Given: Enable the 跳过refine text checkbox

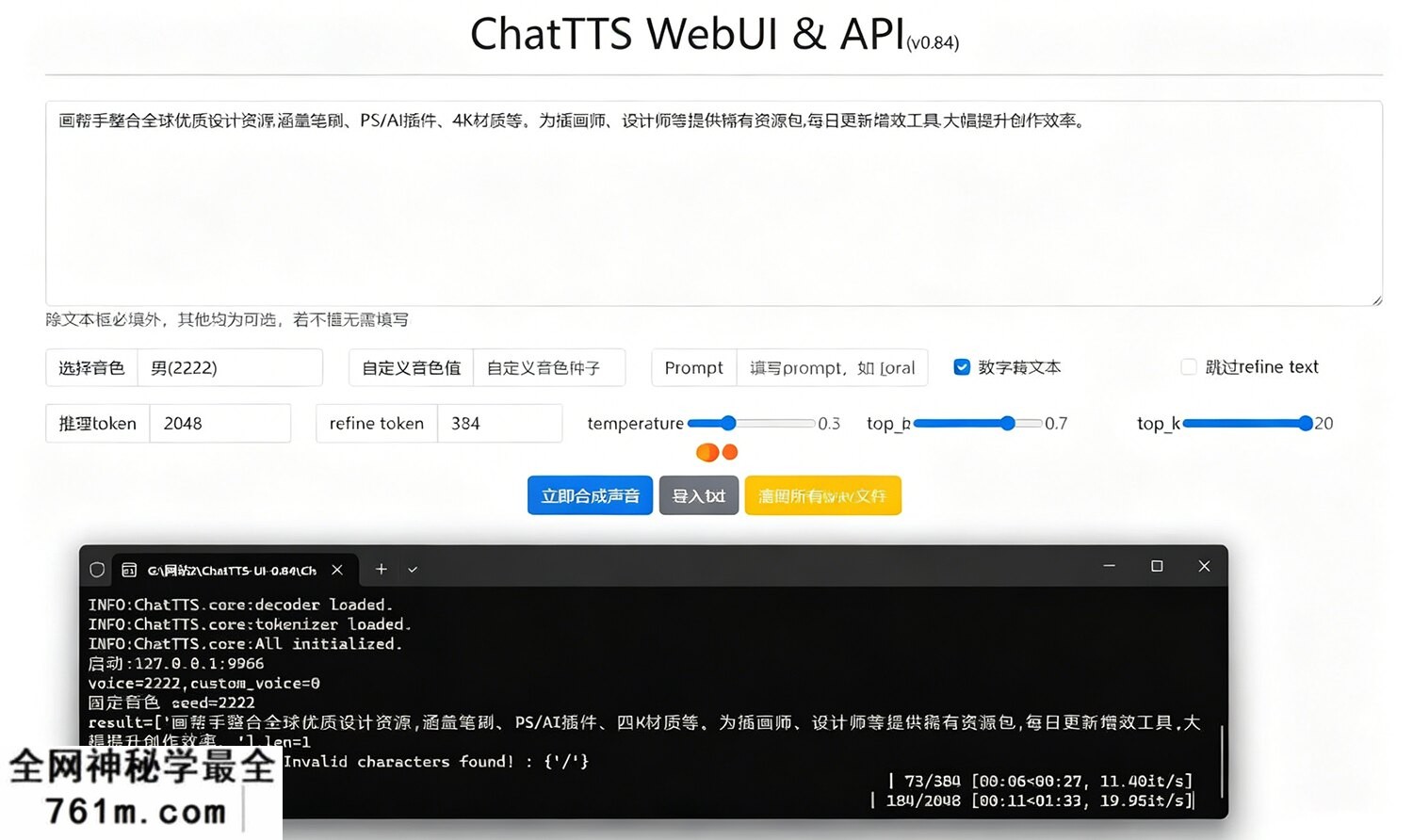Looking at the screenshot, I should coord(1189,367).
